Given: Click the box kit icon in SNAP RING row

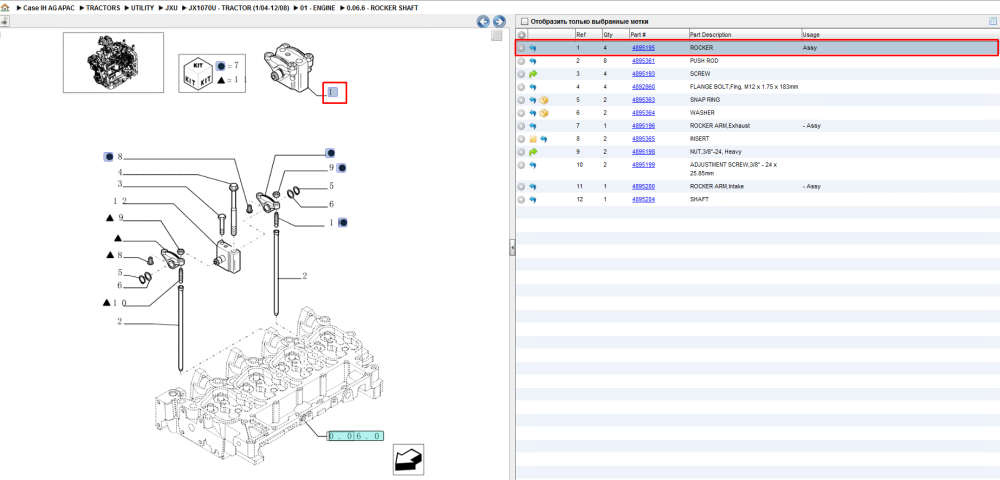Looking at the screenshot, I should (x=544, y=100).
